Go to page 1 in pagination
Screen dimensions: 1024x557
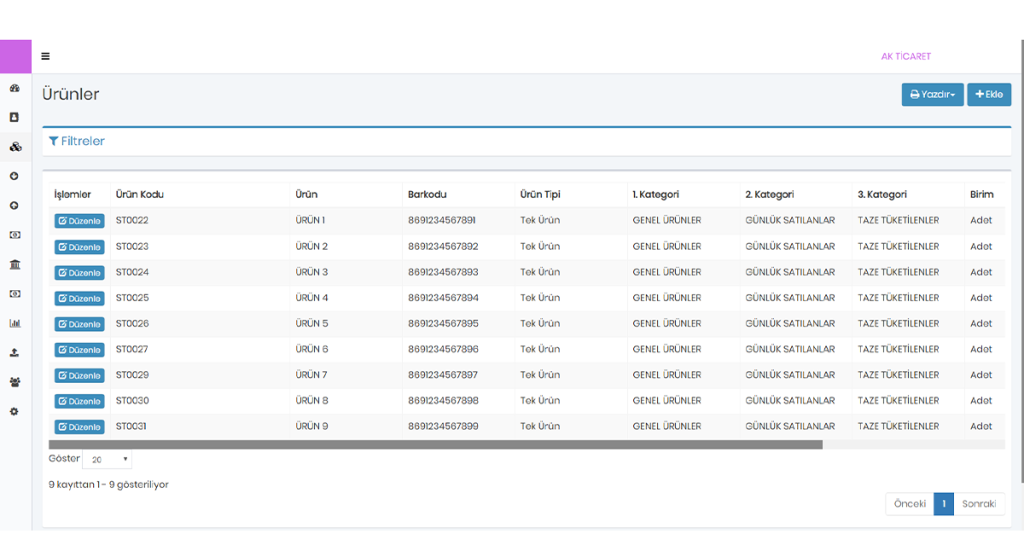[943, 504]
